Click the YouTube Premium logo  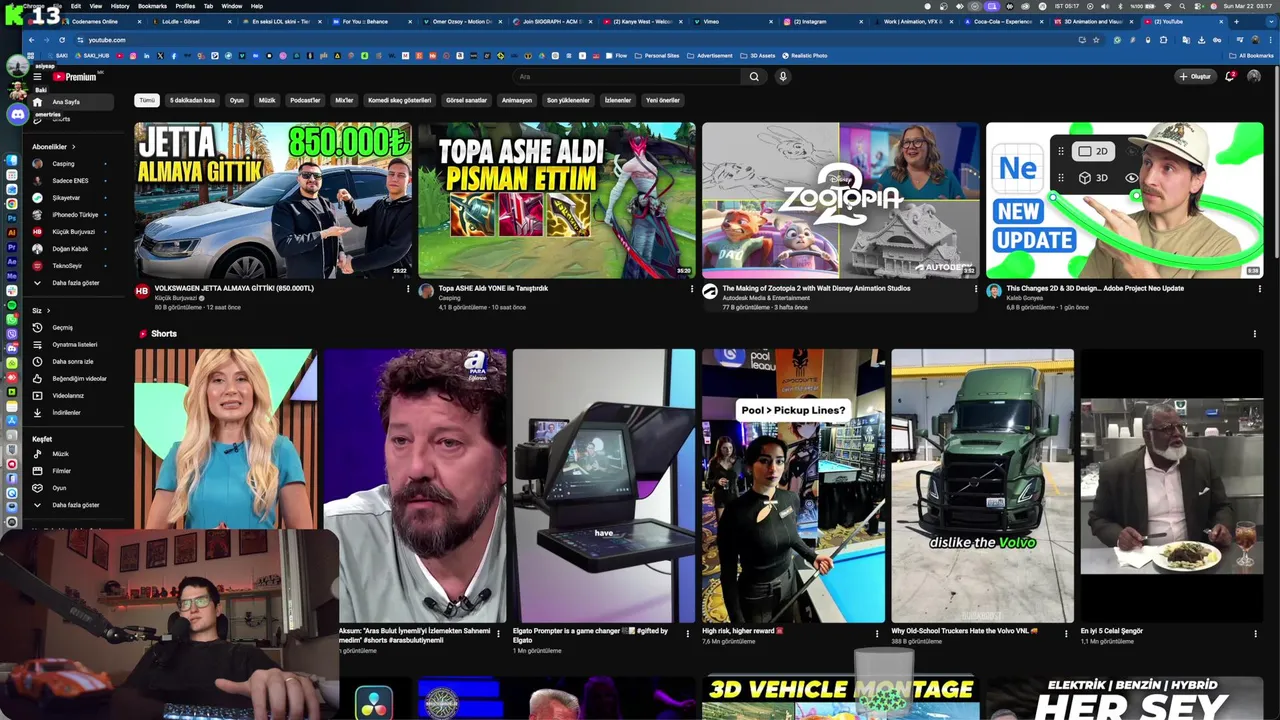[75, 77]
